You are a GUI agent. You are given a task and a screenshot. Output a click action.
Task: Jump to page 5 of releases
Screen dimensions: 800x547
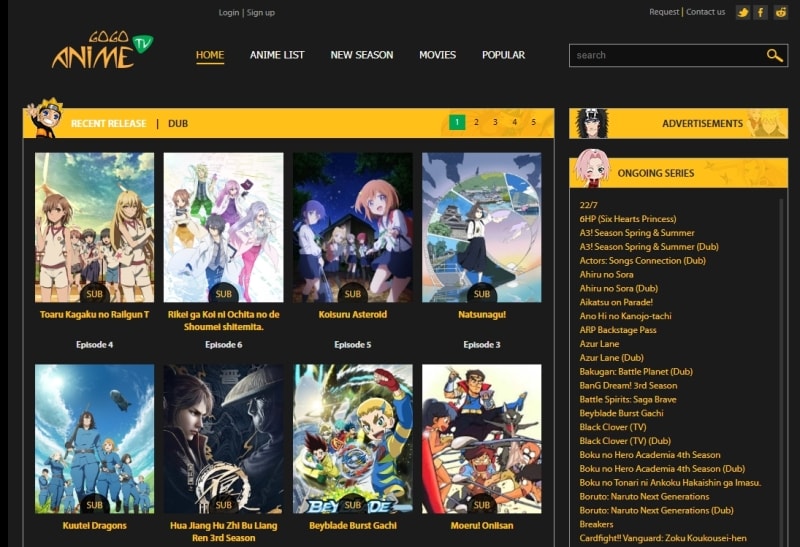(533, 122)
